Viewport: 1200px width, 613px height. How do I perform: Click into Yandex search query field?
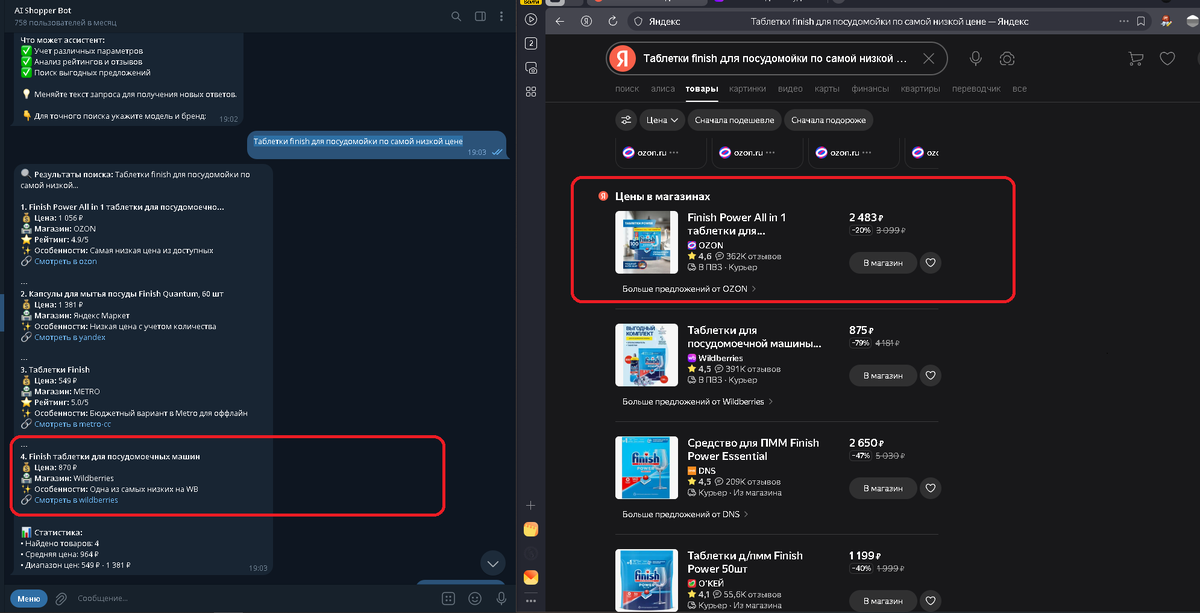point(775,59)
